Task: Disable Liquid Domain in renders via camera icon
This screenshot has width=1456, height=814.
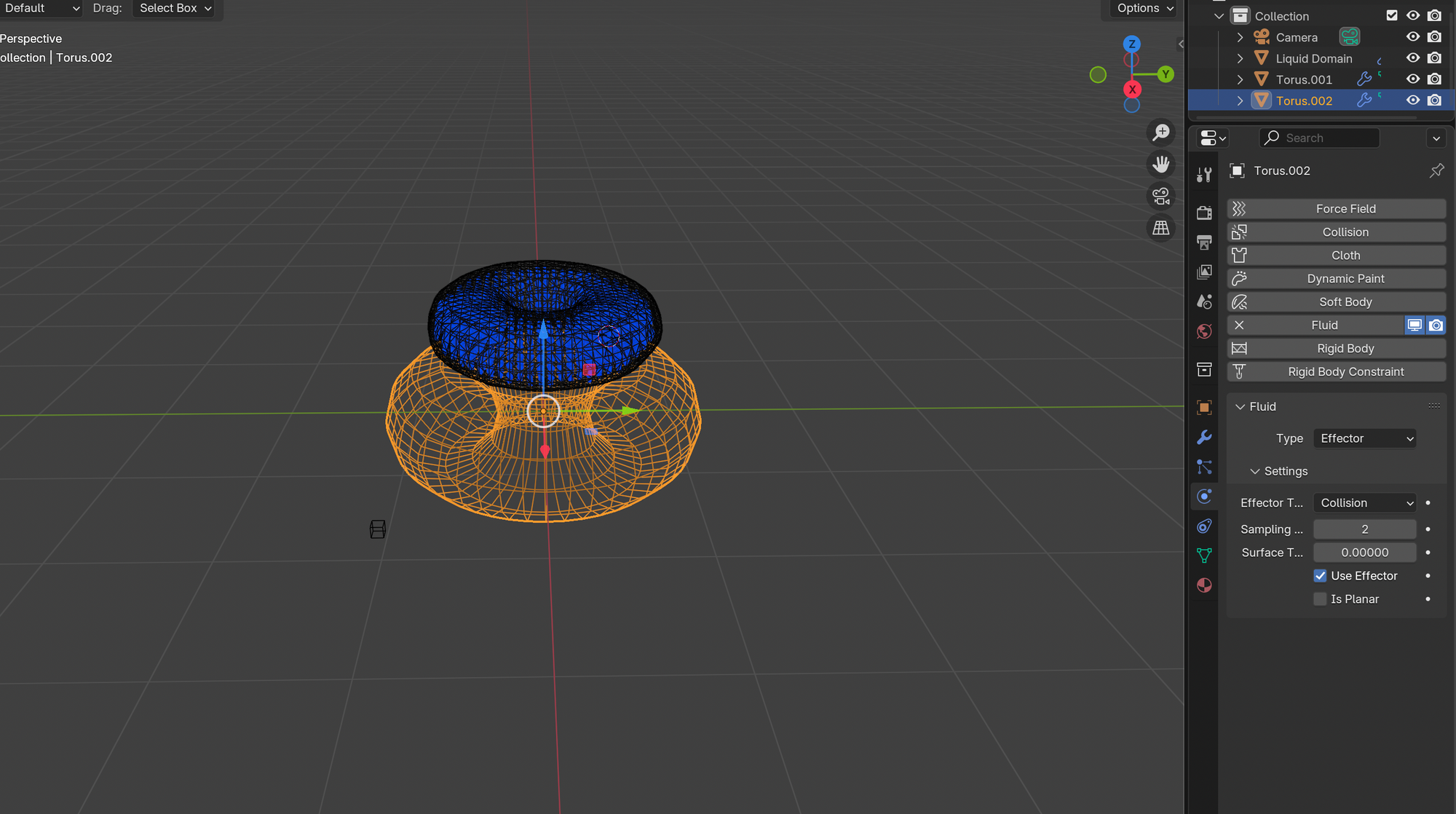Action: [1434, 58]
